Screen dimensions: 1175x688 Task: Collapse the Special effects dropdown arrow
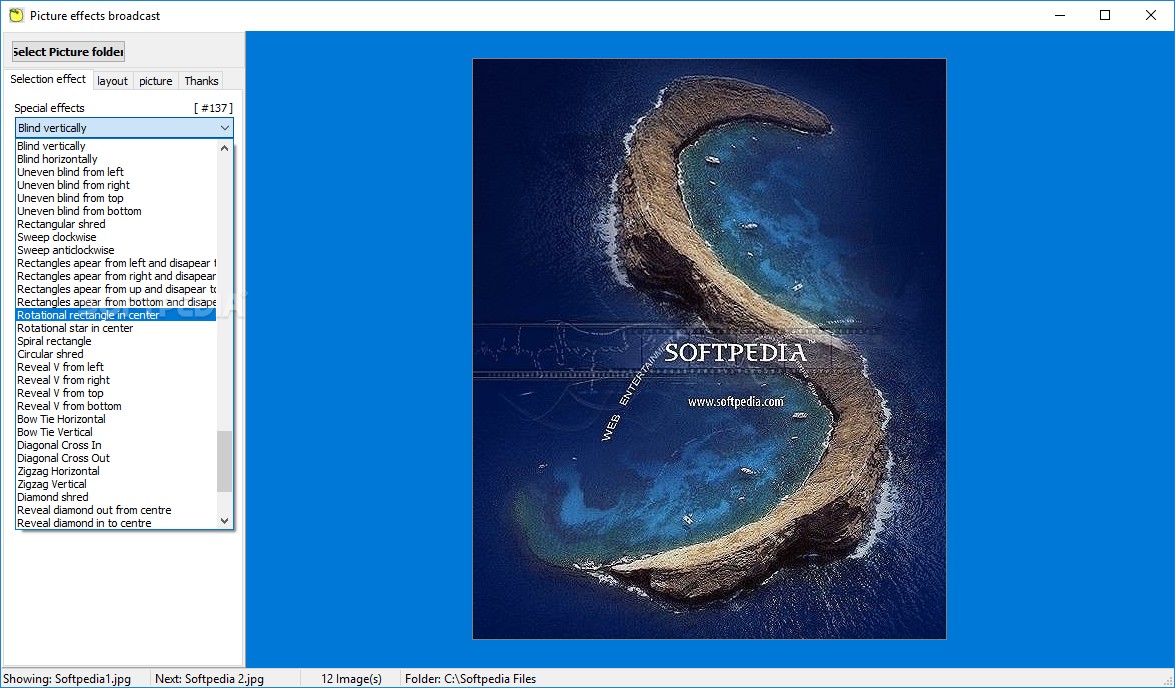(x=224, y=128)
